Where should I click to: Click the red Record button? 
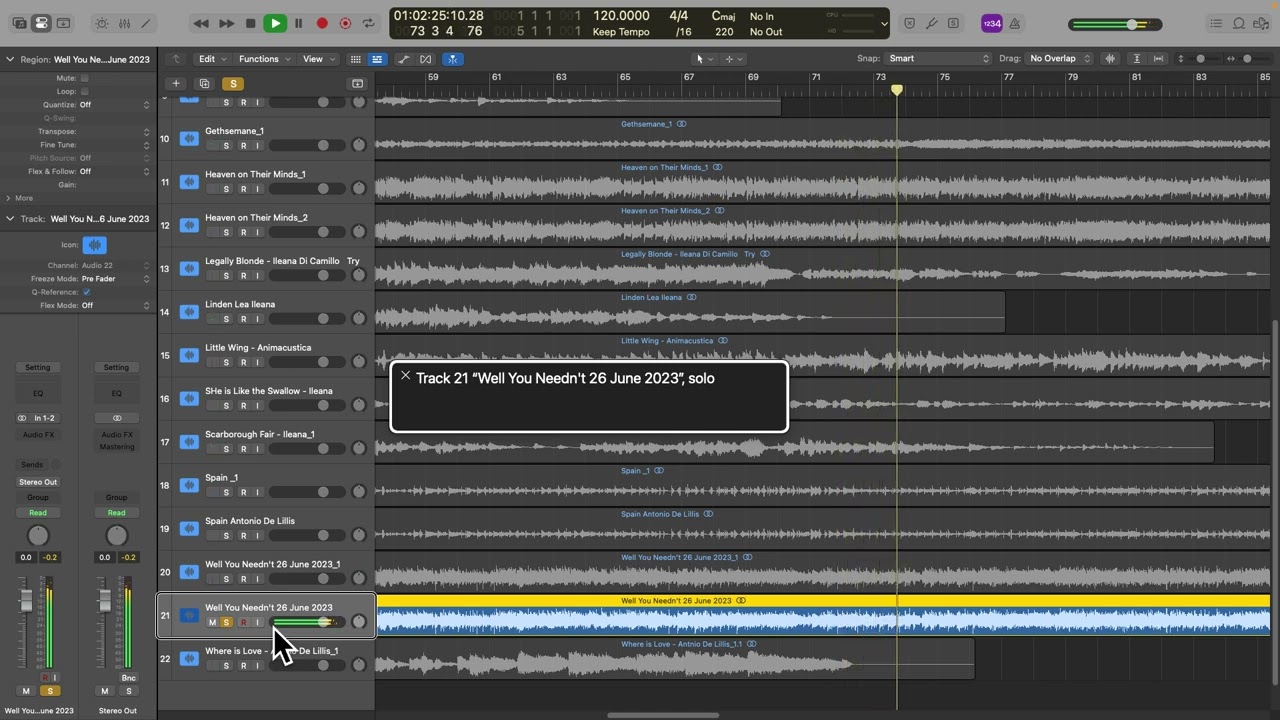coord(322,23)
